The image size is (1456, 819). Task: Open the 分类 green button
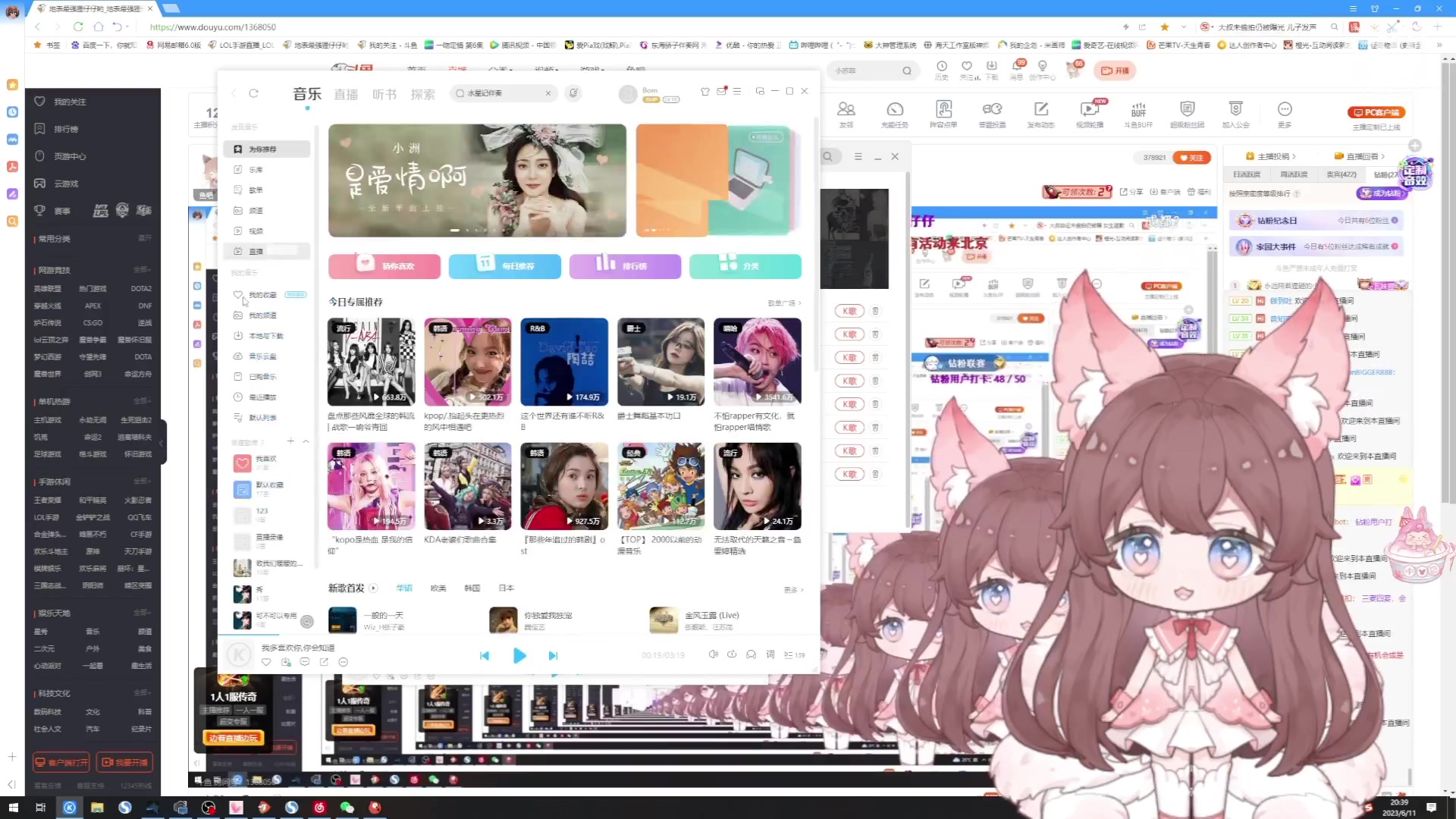pyautogui.click(x=745, y=266)
